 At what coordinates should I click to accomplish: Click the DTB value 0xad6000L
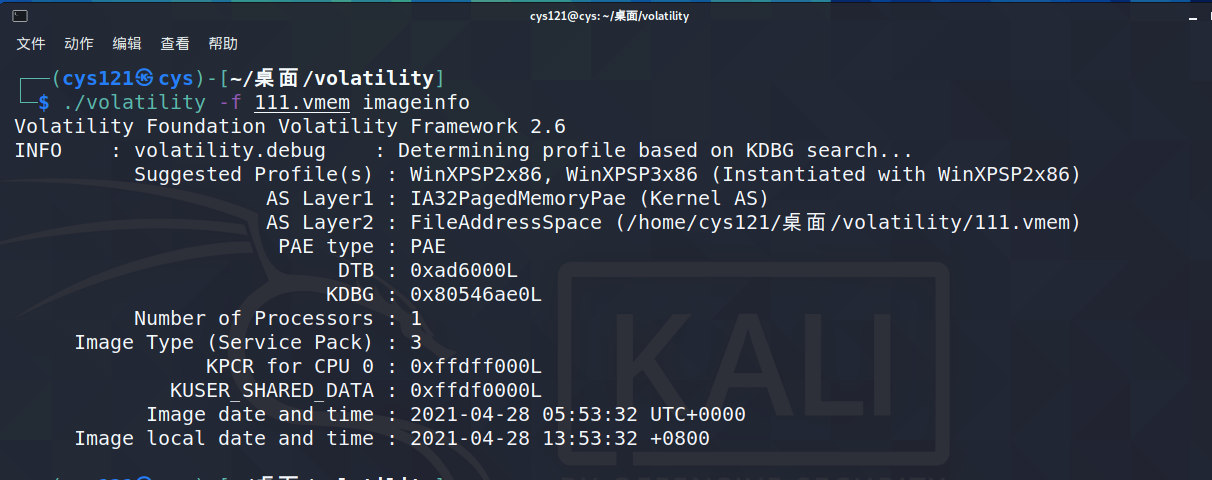click(x=464, y=270)
